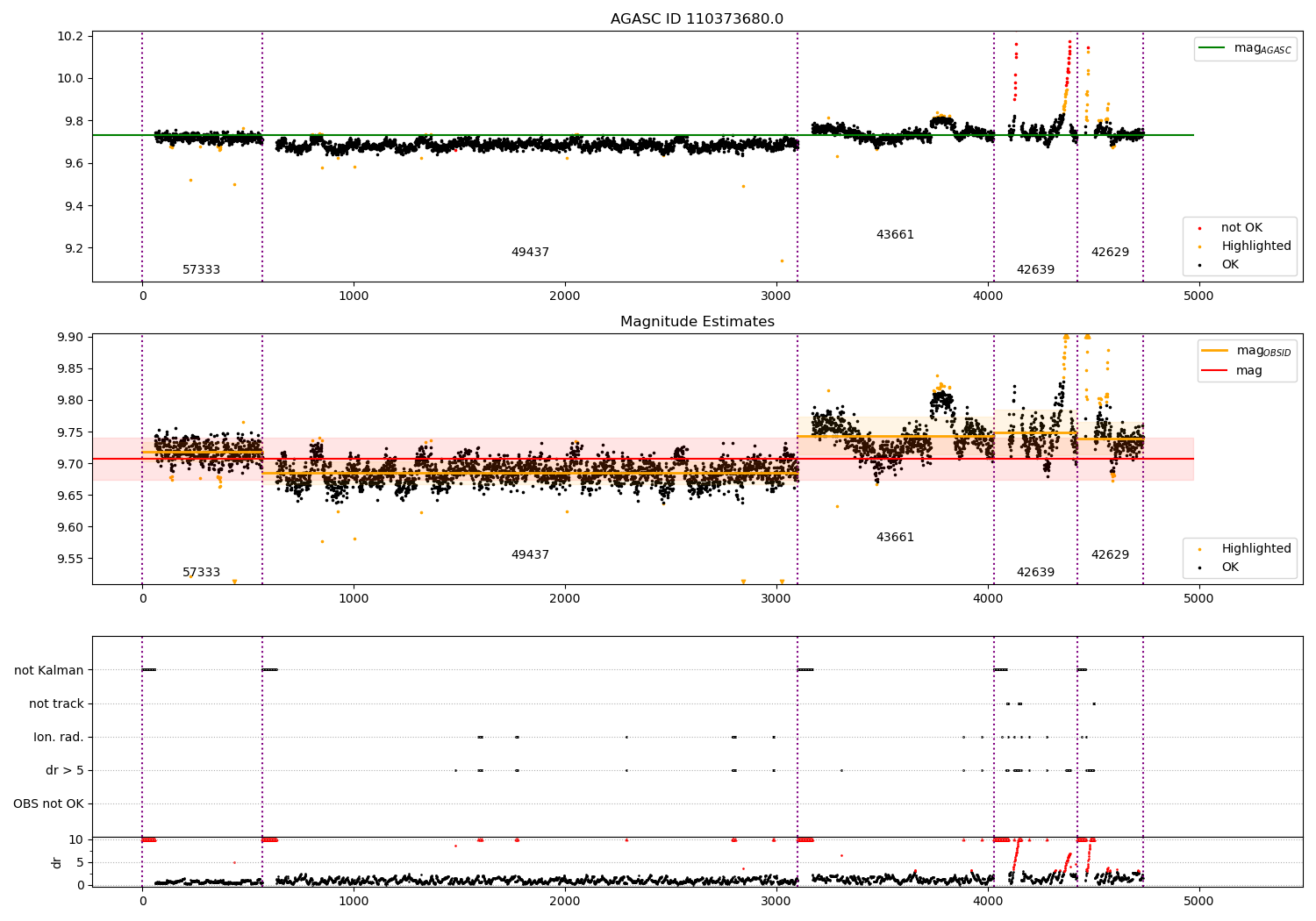1316x921 pixels.
Task: Click the 'Magnitude Estimates' plot title
Action: 697,322
